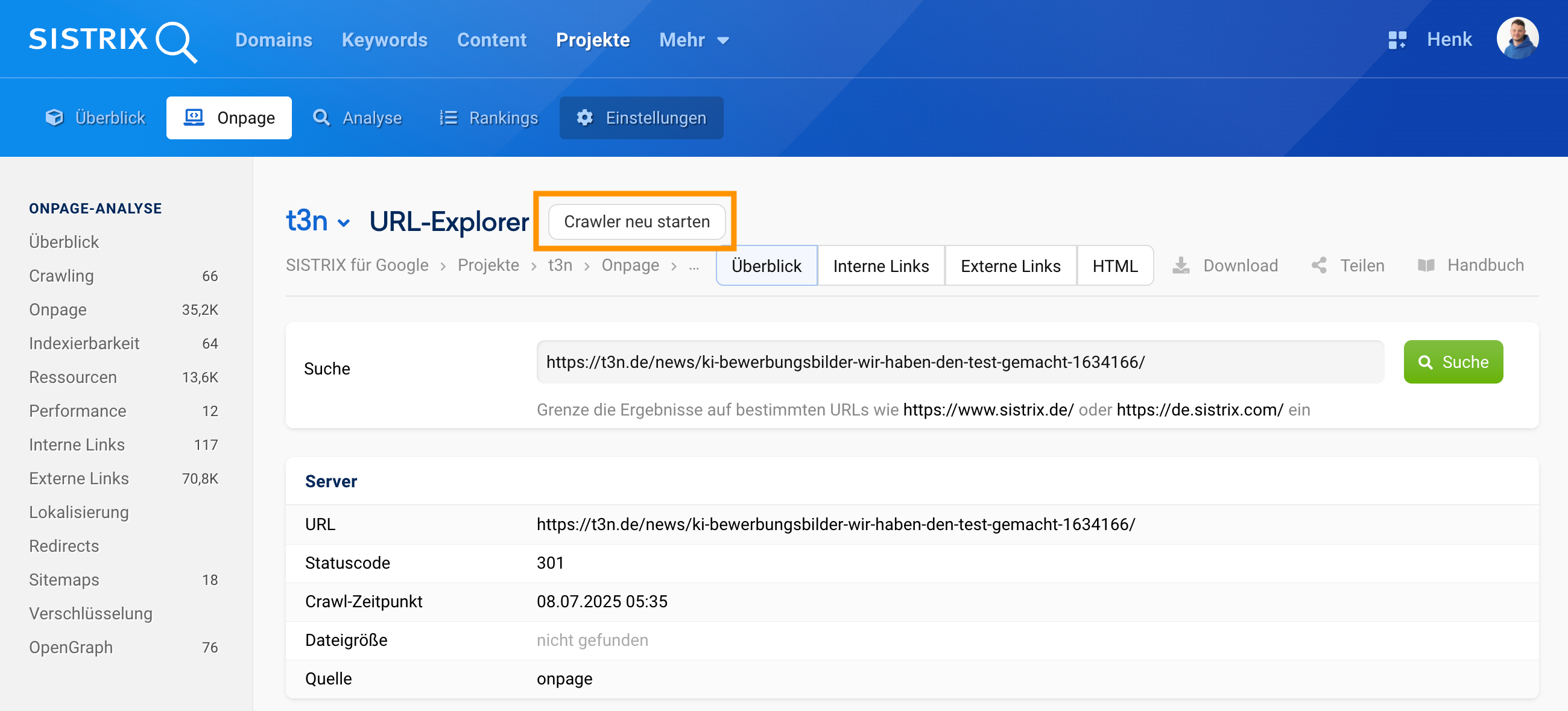Click the Teilen share icon
Viewport: 1568px width, 711px height.
pyautogui.click(x=1319, y=265)
